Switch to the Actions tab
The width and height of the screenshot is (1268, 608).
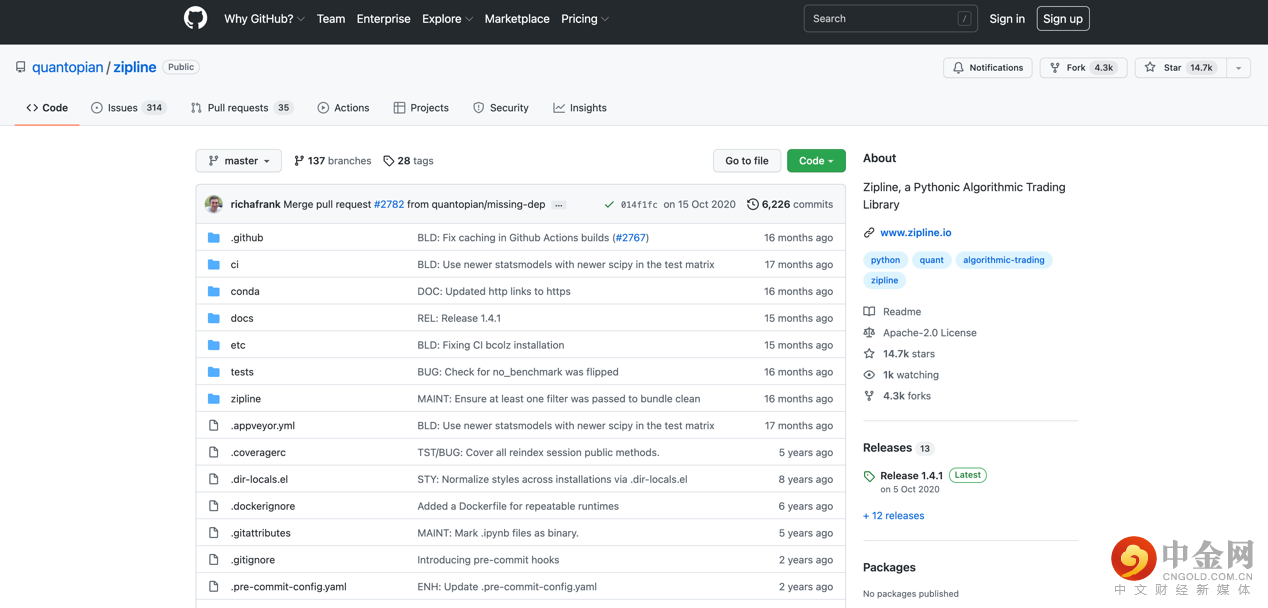pos(343,108)
